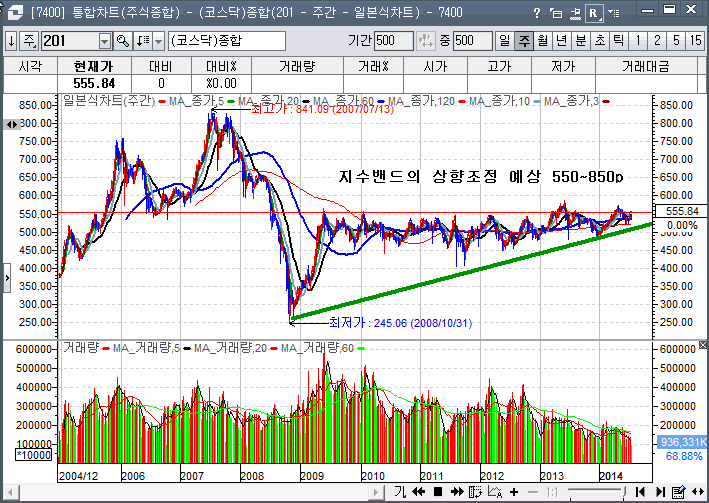The width and height of the screenshot is (709, 503).
Task: Close the volume panel with the X icon
Action: tap(702, 345)
